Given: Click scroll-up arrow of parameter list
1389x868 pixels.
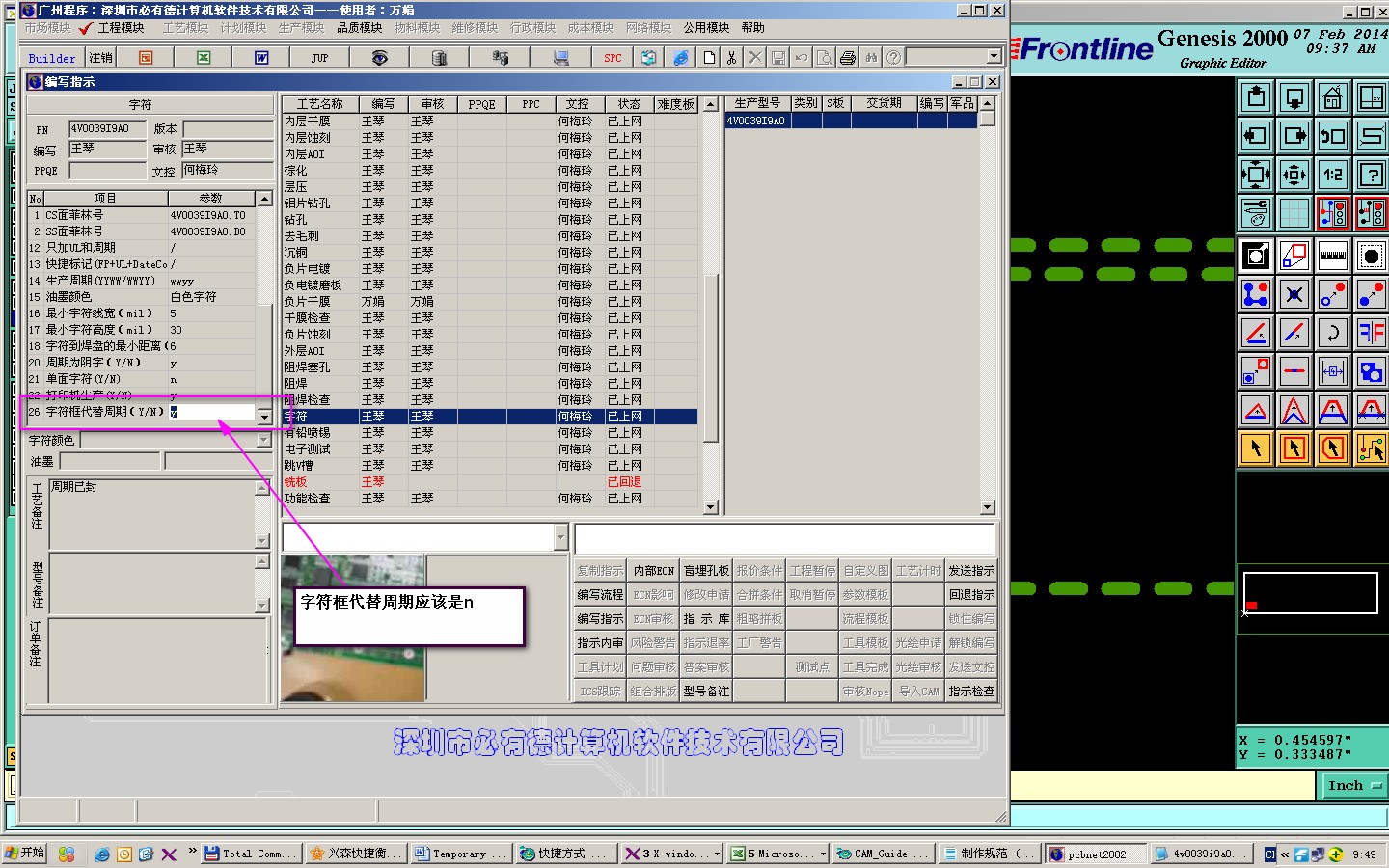Looking at the screenshot, I should coord(265,199).
